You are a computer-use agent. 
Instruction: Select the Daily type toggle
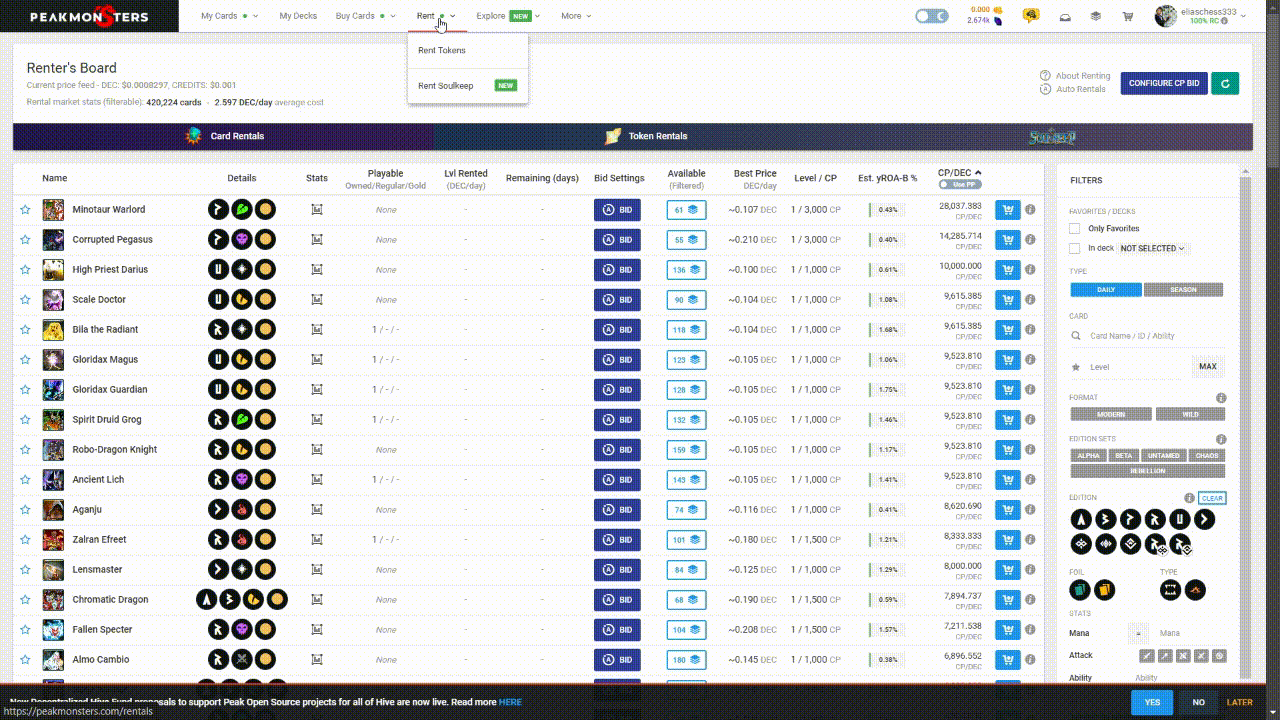(x=1106, y=290)
